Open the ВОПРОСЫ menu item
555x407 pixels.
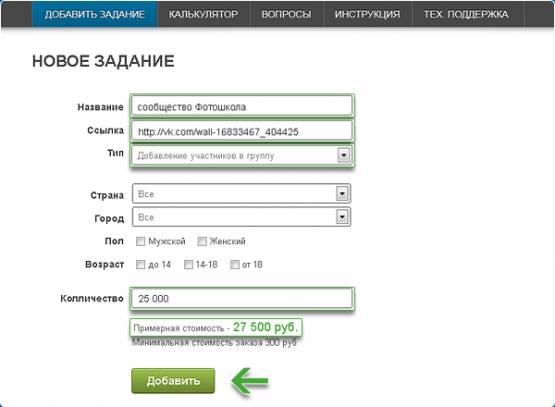click(x=286, y=14)
